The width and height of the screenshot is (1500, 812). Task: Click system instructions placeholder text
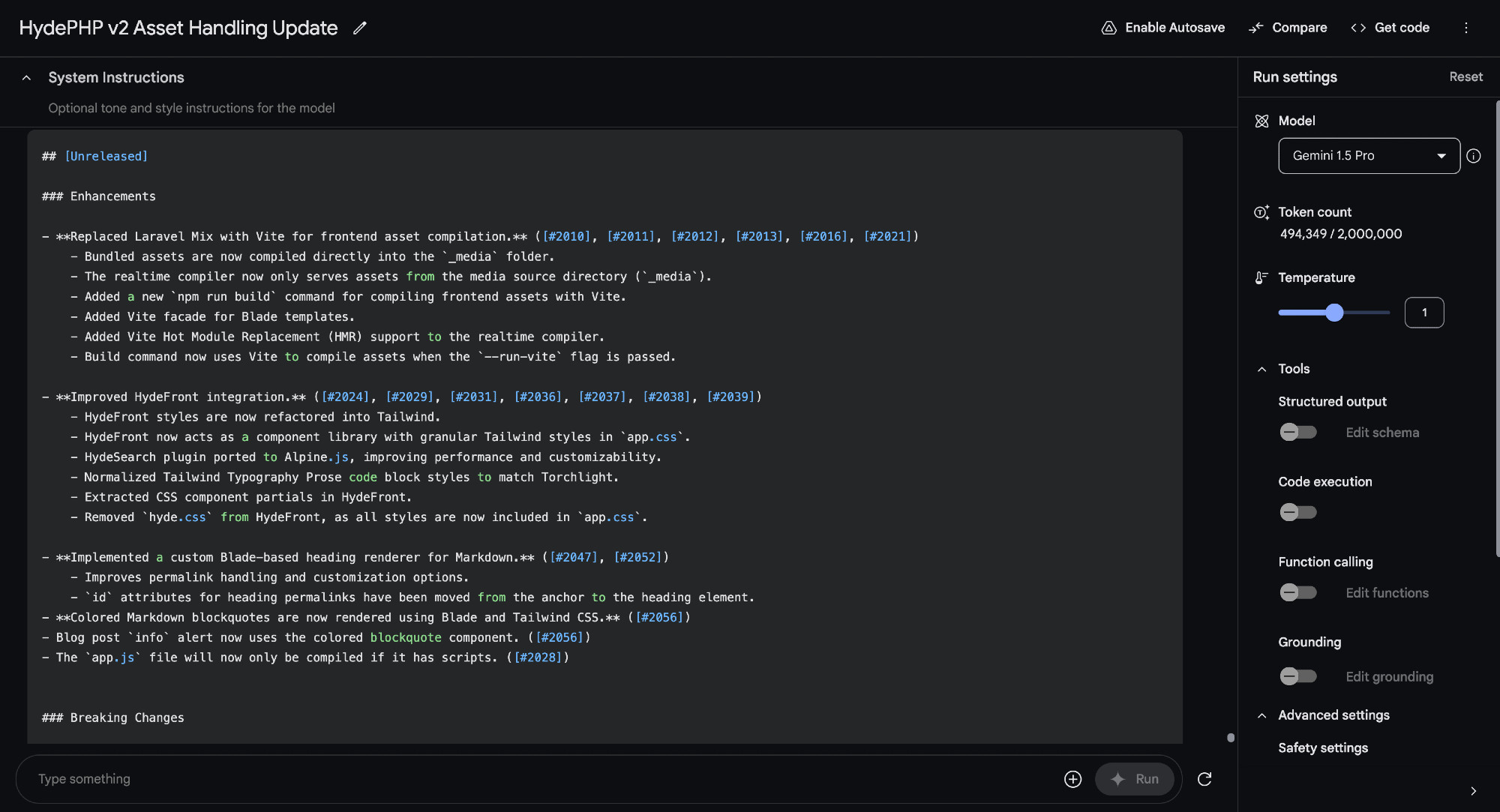[x=191, y=108]
